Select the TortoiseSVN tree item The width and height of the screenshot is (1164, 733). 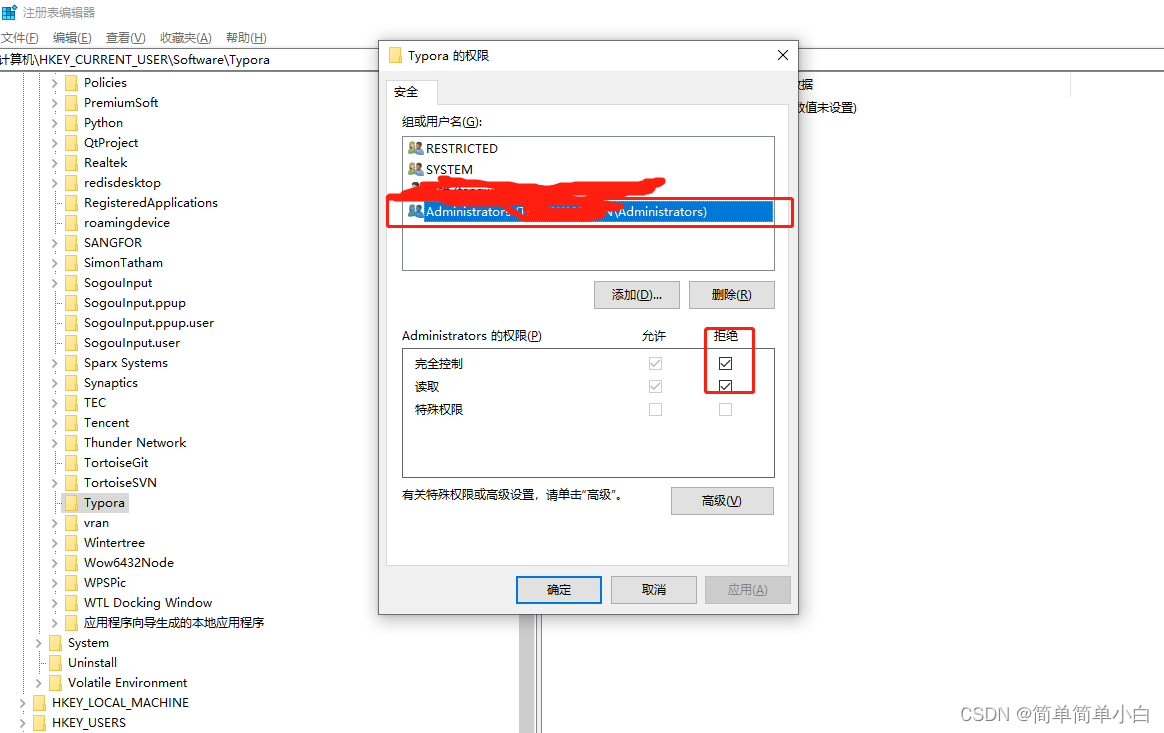pyautogui.click(x=120, y=483)
